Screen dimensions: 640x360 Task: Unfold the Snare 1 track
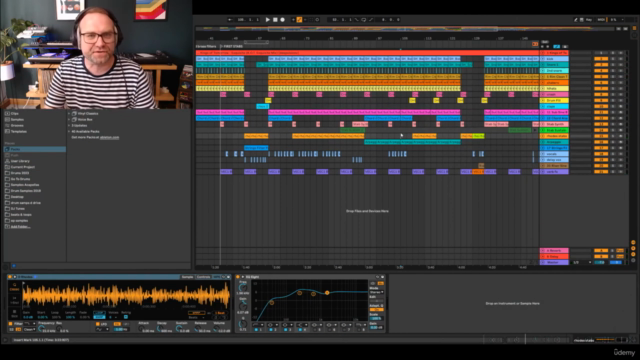(x=543, y=64)
